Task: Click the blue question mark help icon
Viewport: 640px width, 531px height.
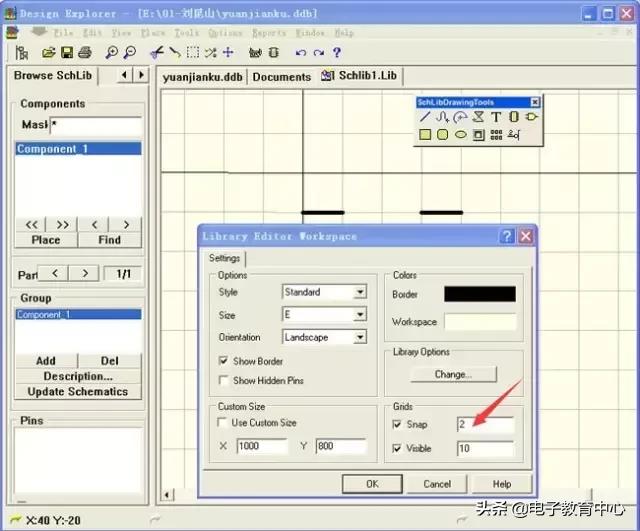Action: click(337, 52)
